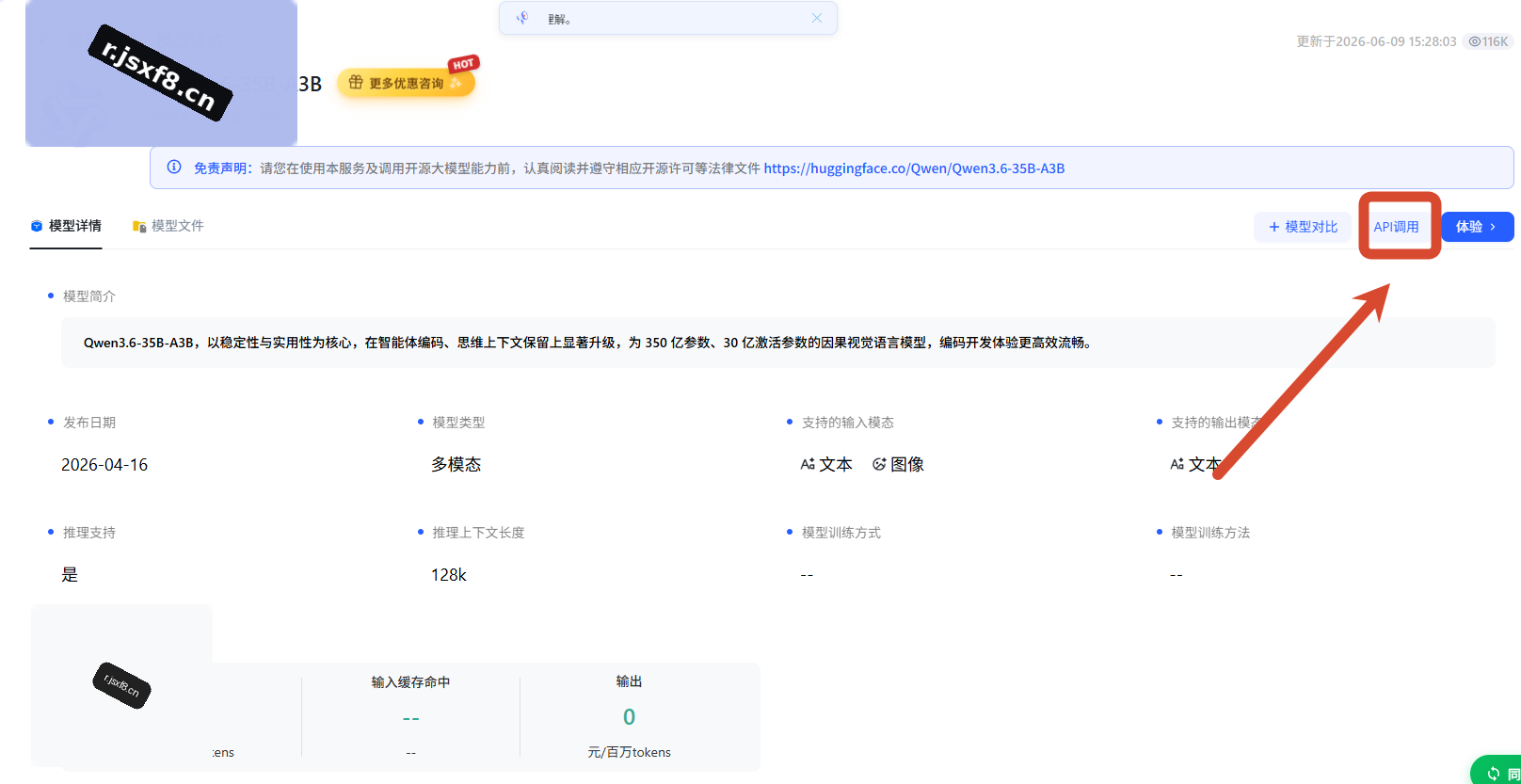Viewport: 1521px width, 784px height.
Task: Click the 多模态 model type value
Action: 456,465
